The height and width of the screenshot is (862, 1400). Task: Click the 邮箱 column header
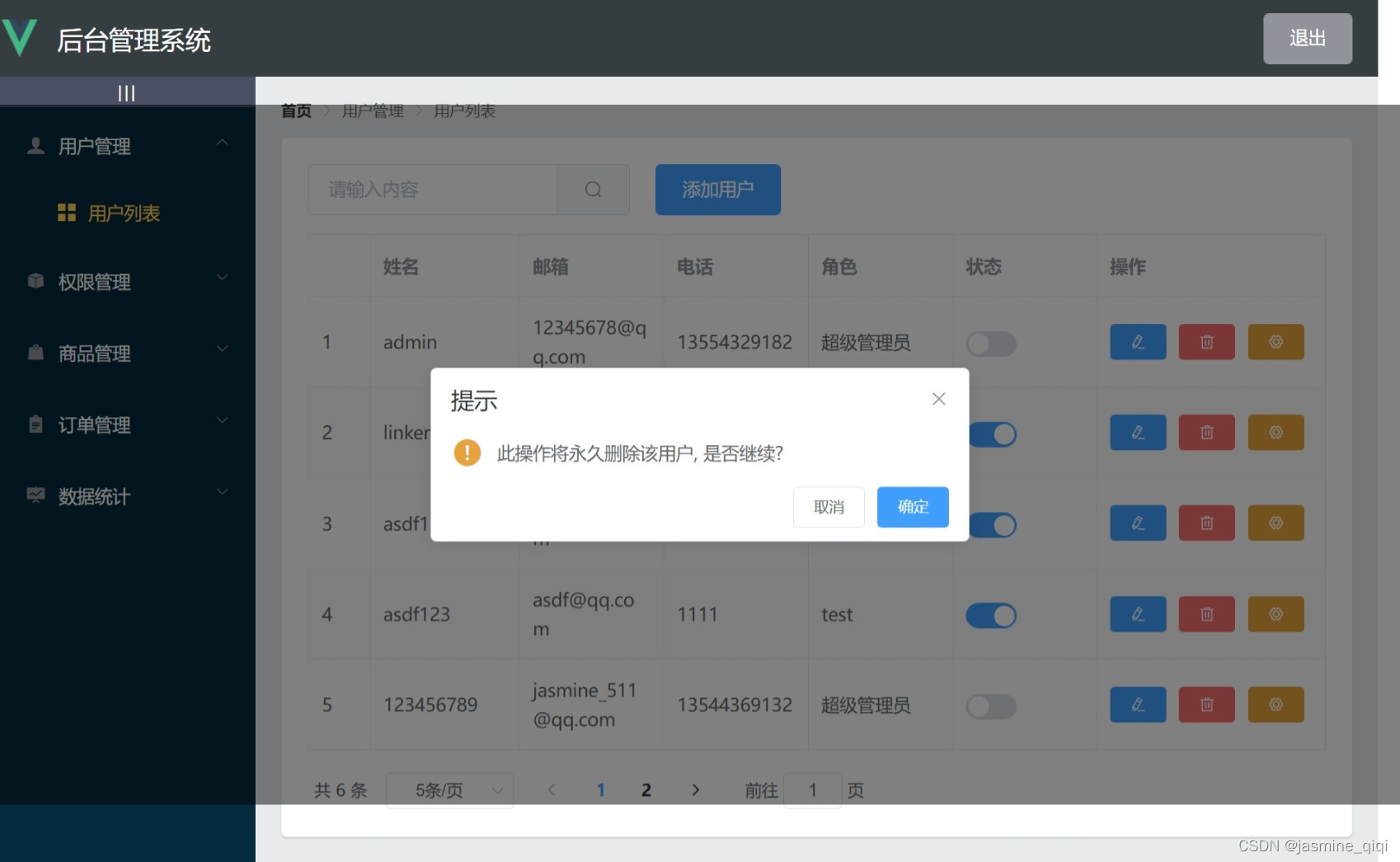pos(551,267)
